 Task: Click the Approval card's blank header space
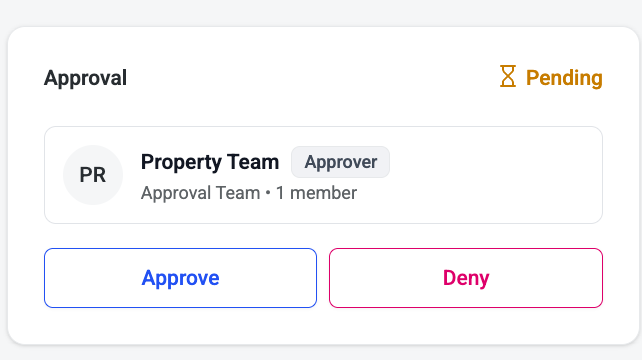click(313, 78)
